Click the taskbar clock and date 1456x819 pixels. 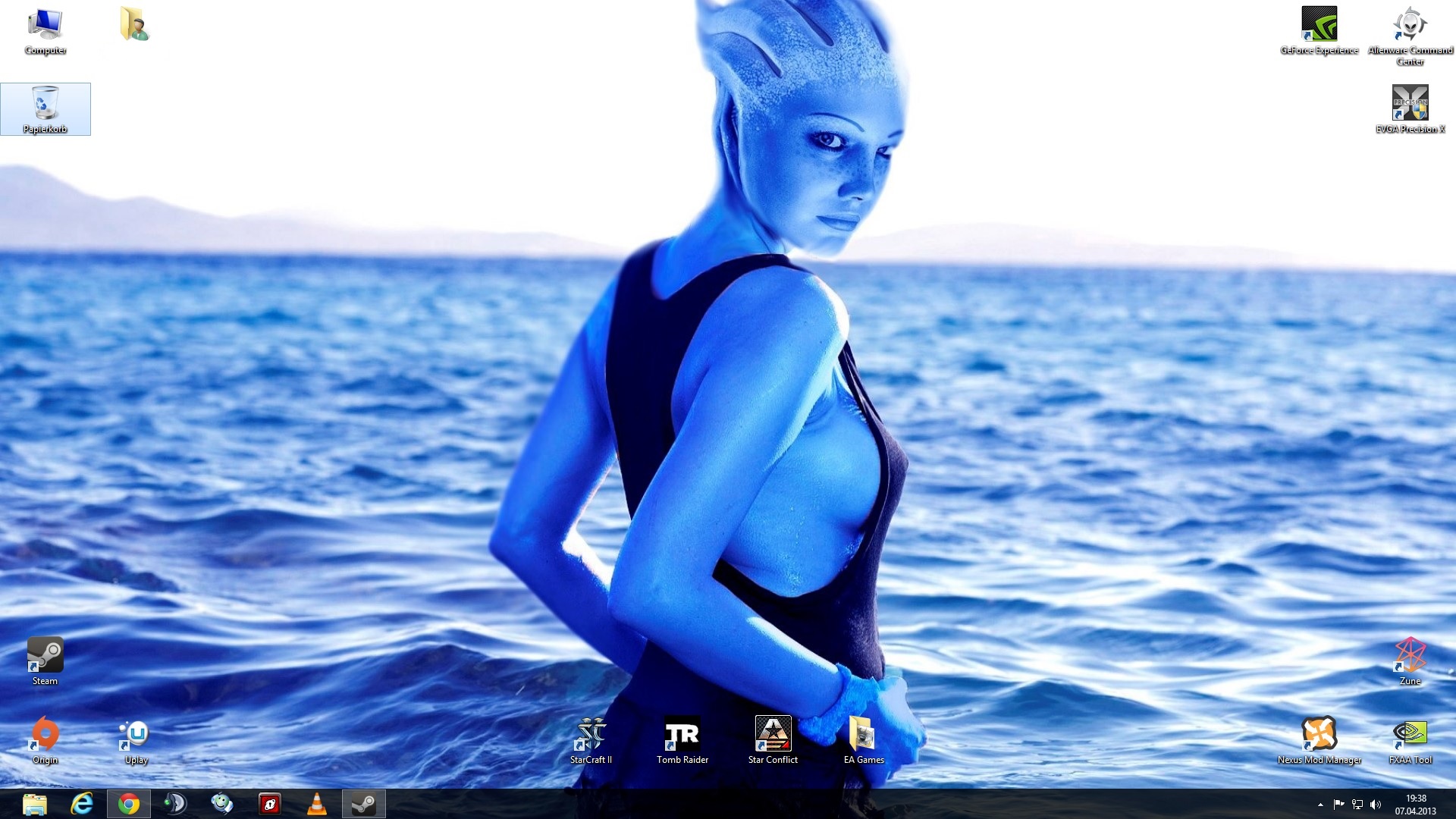[1416, 805]
